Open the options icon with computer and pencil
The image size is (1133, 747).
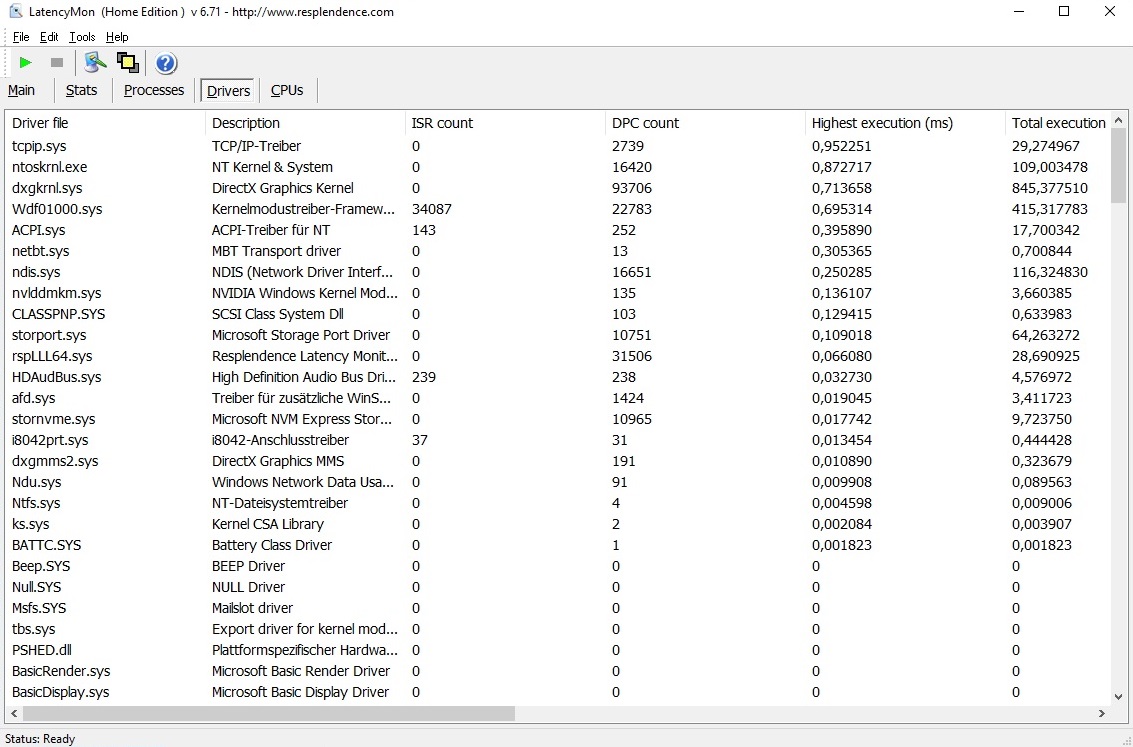(x=95, y=63)
